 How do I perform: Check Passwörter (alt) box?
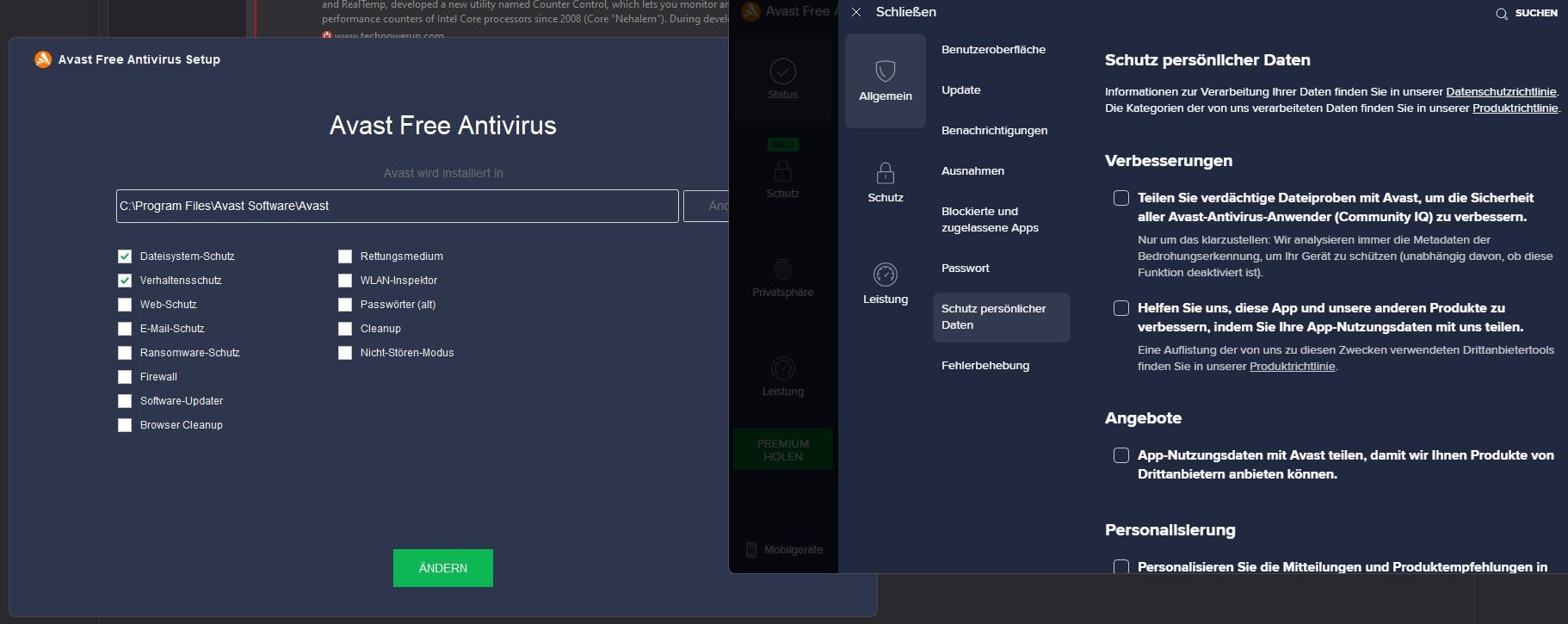(345, 305)
